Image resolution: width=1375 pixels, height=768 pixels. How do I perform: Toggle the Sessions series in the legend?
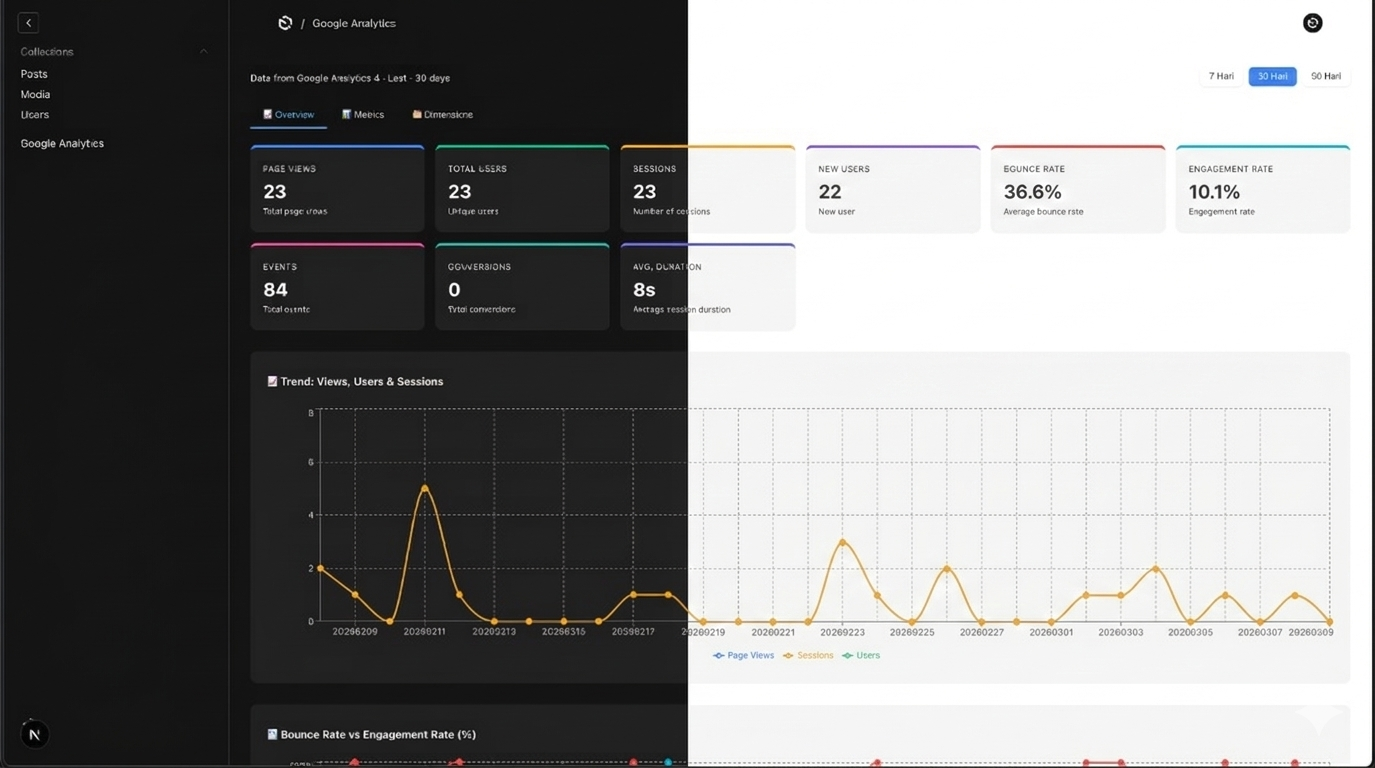point(808,655)
